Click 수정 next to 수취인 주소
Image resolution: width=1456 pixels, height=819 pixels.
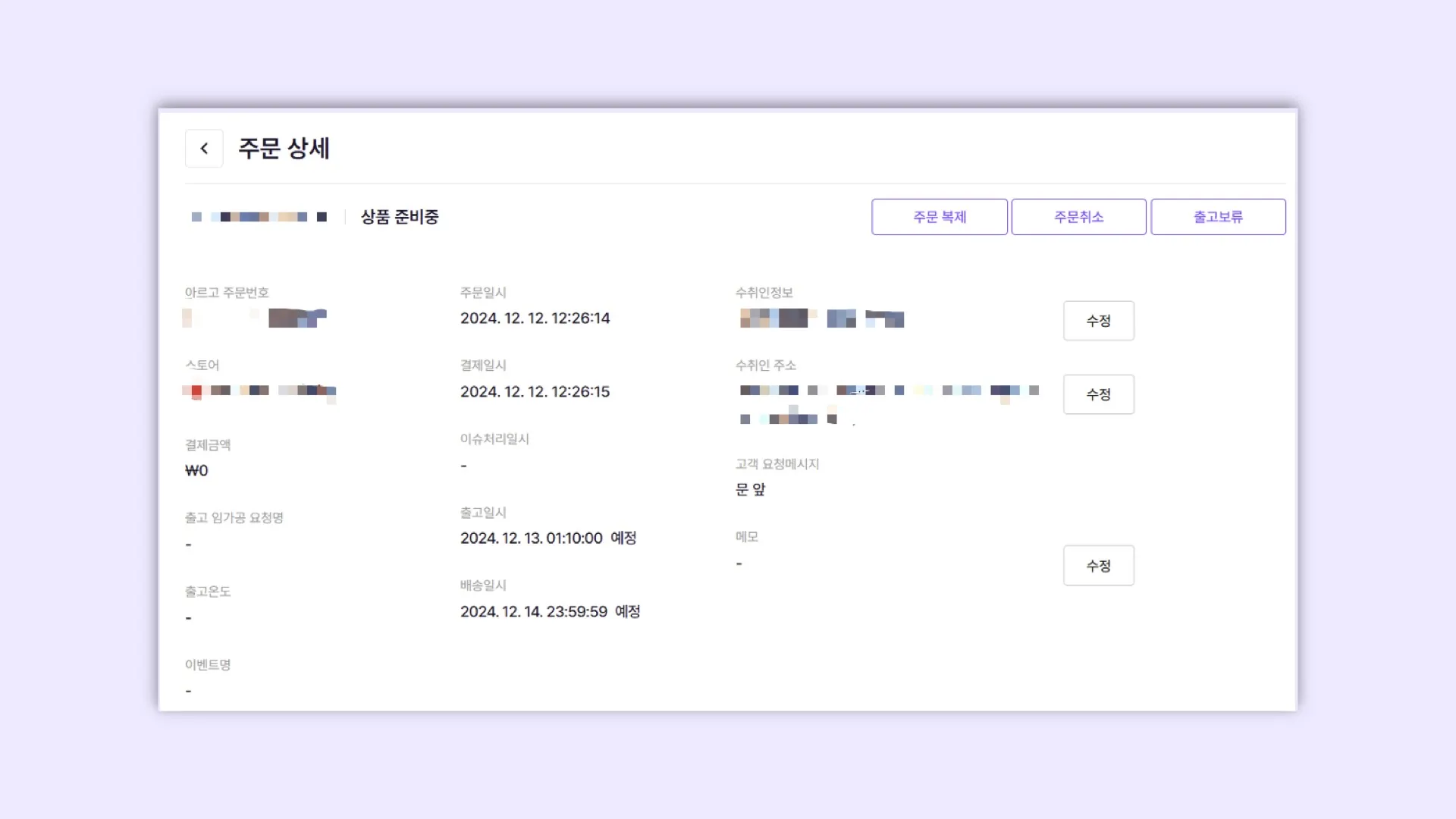1098,394
